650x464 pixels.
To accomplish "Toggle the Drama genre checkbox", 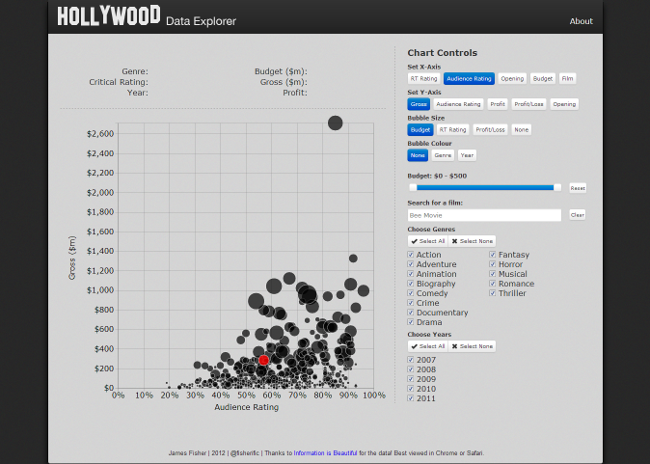I will click(410, 322).
